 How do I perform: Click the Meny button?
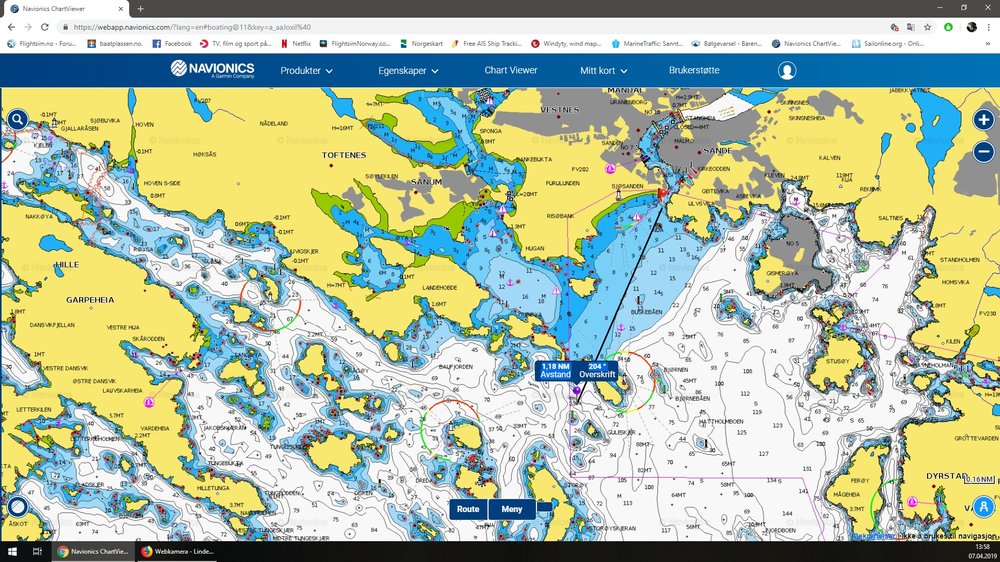tap(511, 509)
